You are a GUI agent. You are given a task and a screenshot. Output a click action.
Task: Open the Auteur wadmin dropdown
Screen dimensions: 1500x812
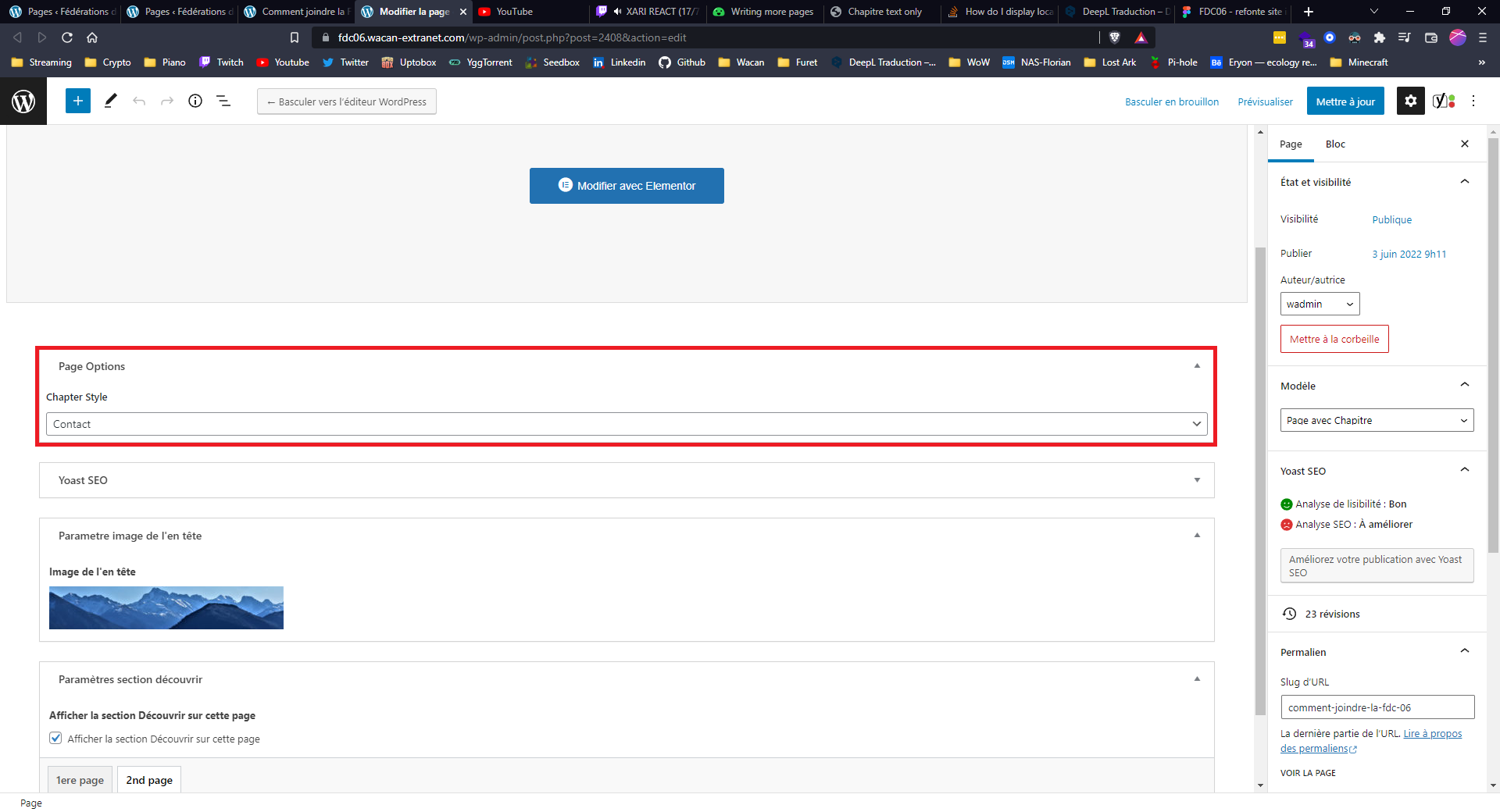[x=1320, y=304]
